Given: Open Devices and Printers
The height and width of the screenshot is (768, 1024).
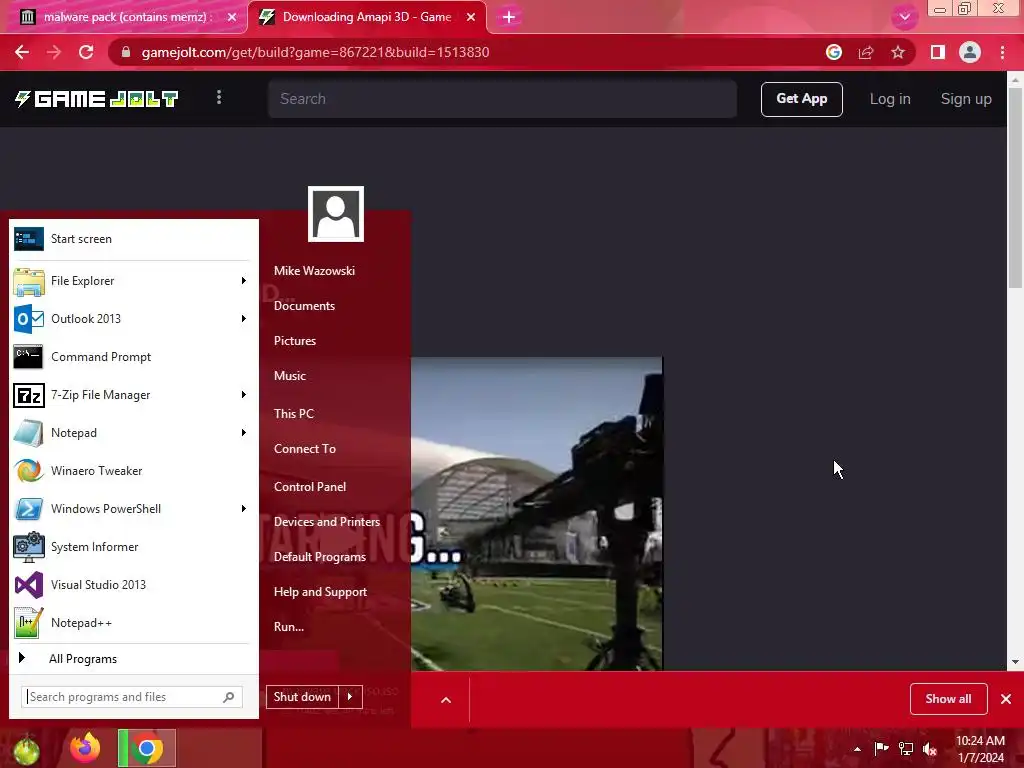Looking at the screenshot, I should (x=327, y=522).
